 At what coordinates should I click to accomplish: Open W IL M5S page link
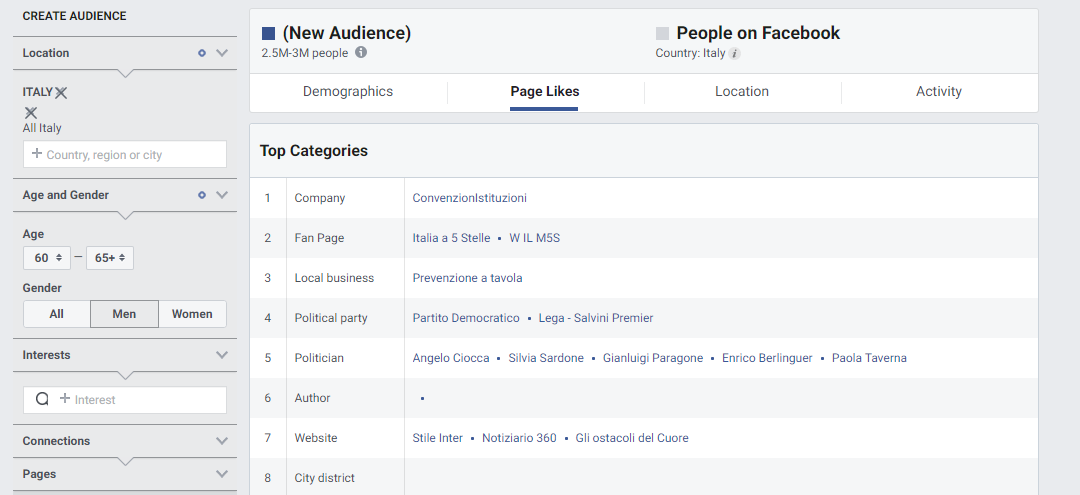tap(534, 238)
